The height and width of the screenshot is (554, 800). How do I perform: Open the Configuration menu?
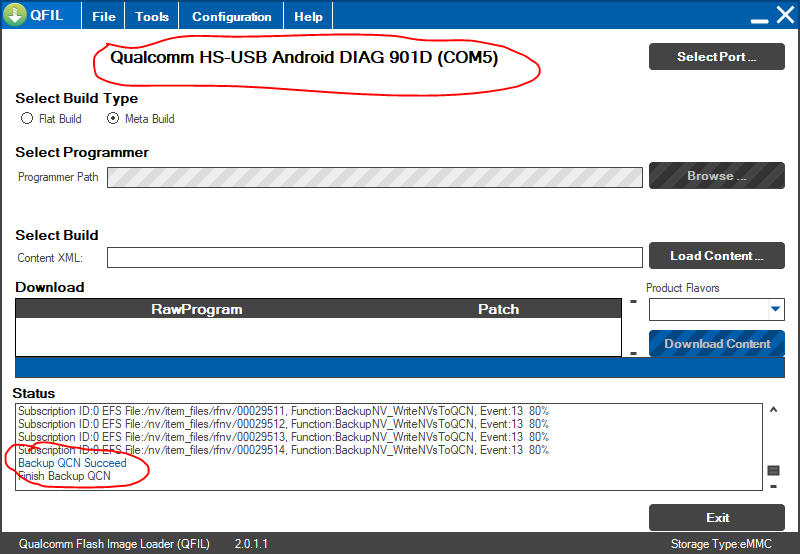[231, 16]
